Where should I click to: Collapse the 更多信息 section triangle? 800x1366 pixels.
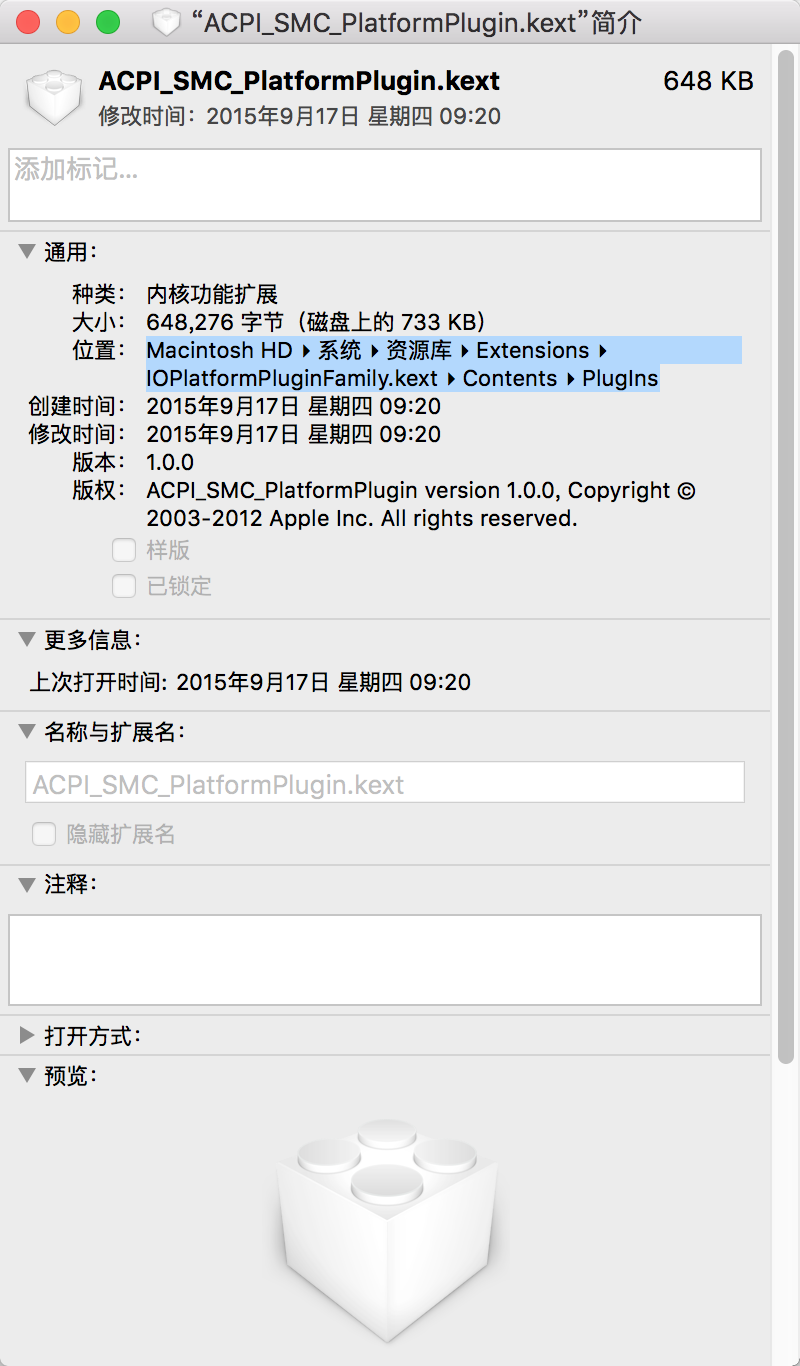tap(27, 639)
